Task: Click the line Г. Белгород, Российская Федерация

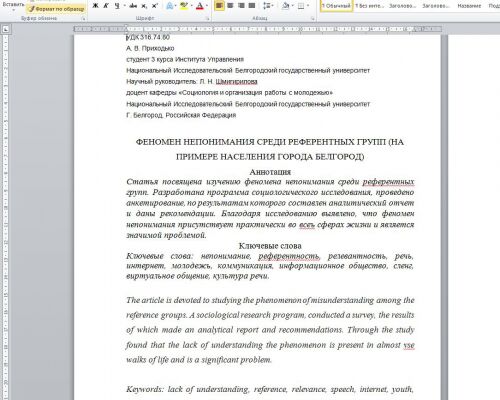Action: (x=181, y=115)
